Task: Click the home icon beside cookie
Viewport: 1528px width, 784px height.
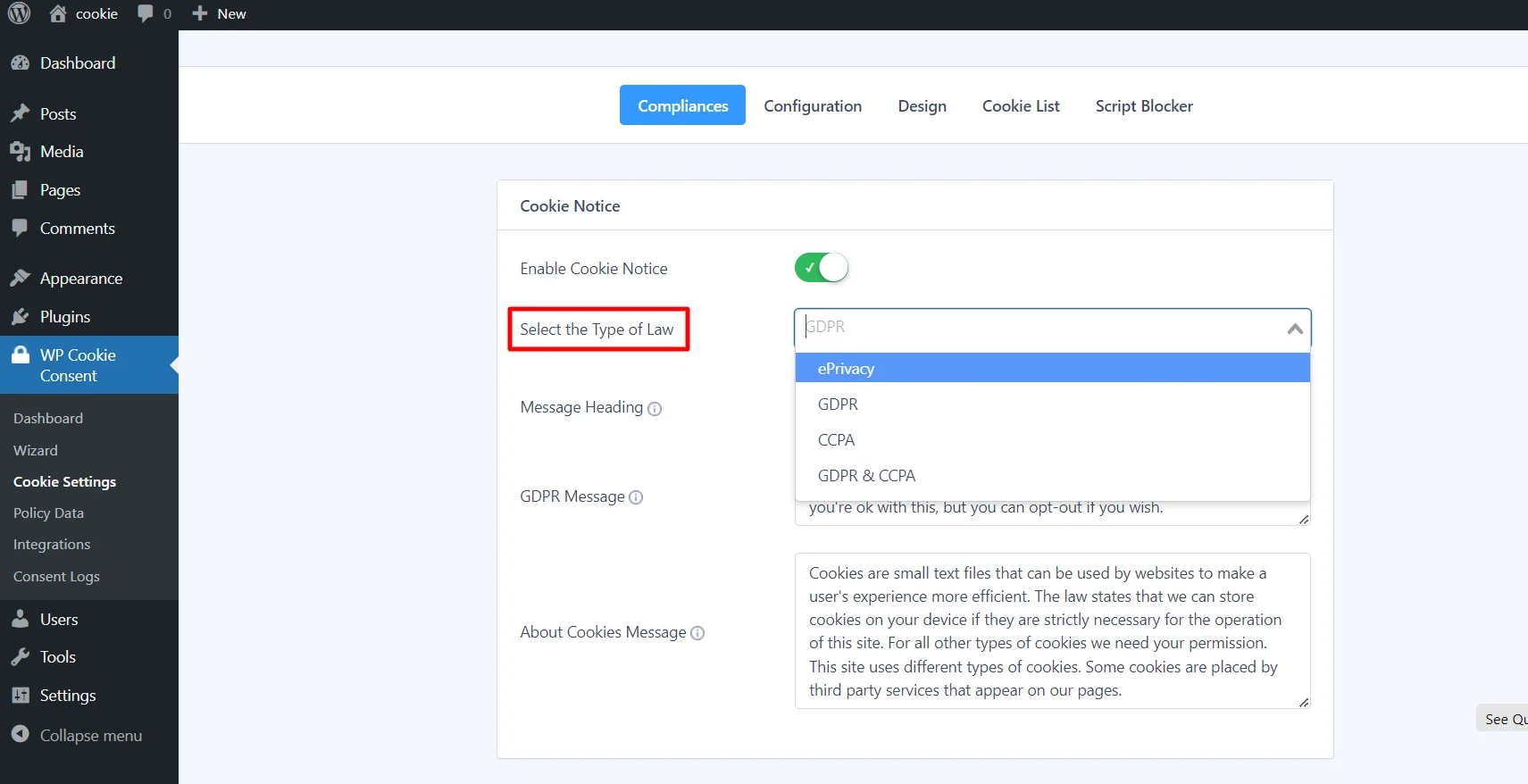Action: (58, 13)
